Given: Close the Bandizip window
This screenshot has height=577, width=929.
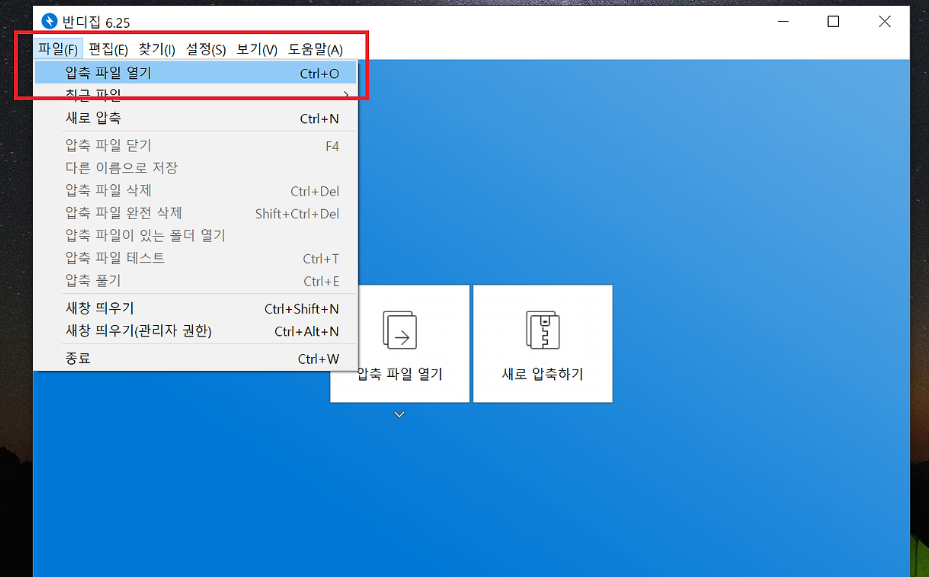Looking at the screenshot, I should (x=884, y=21).
